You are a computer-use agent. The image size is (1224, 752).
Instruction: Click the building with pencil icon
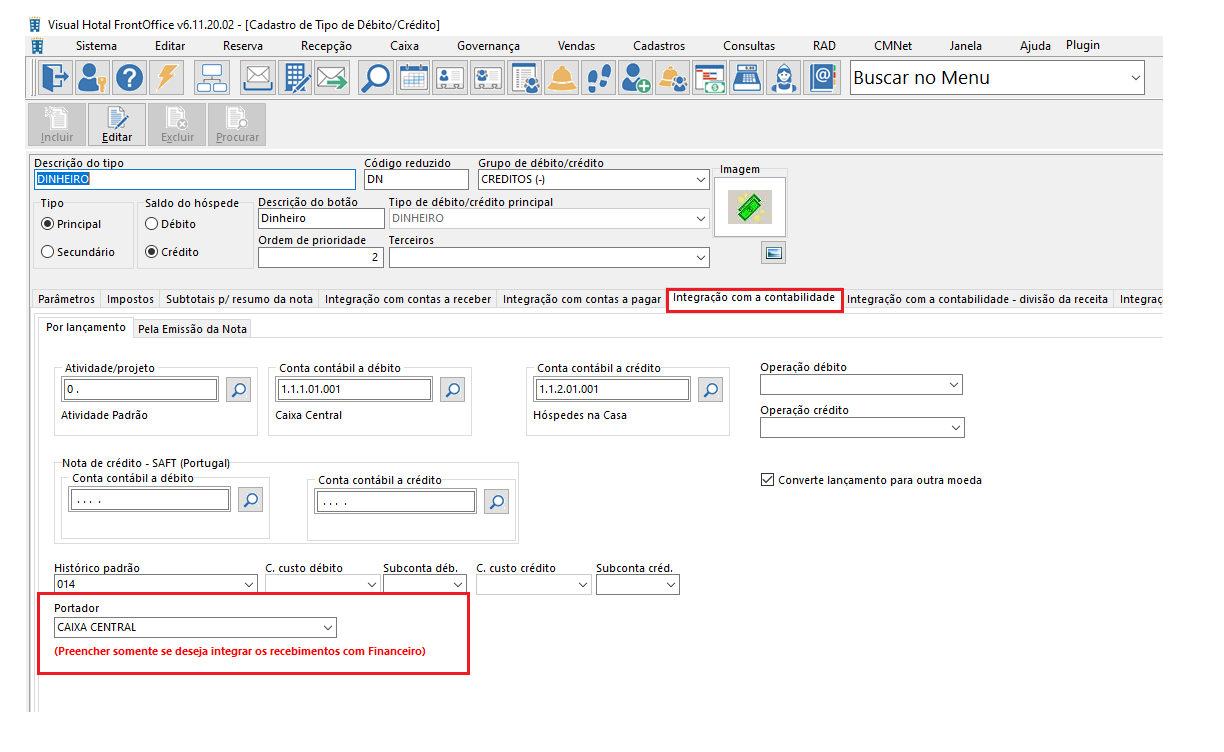[296, 77]
